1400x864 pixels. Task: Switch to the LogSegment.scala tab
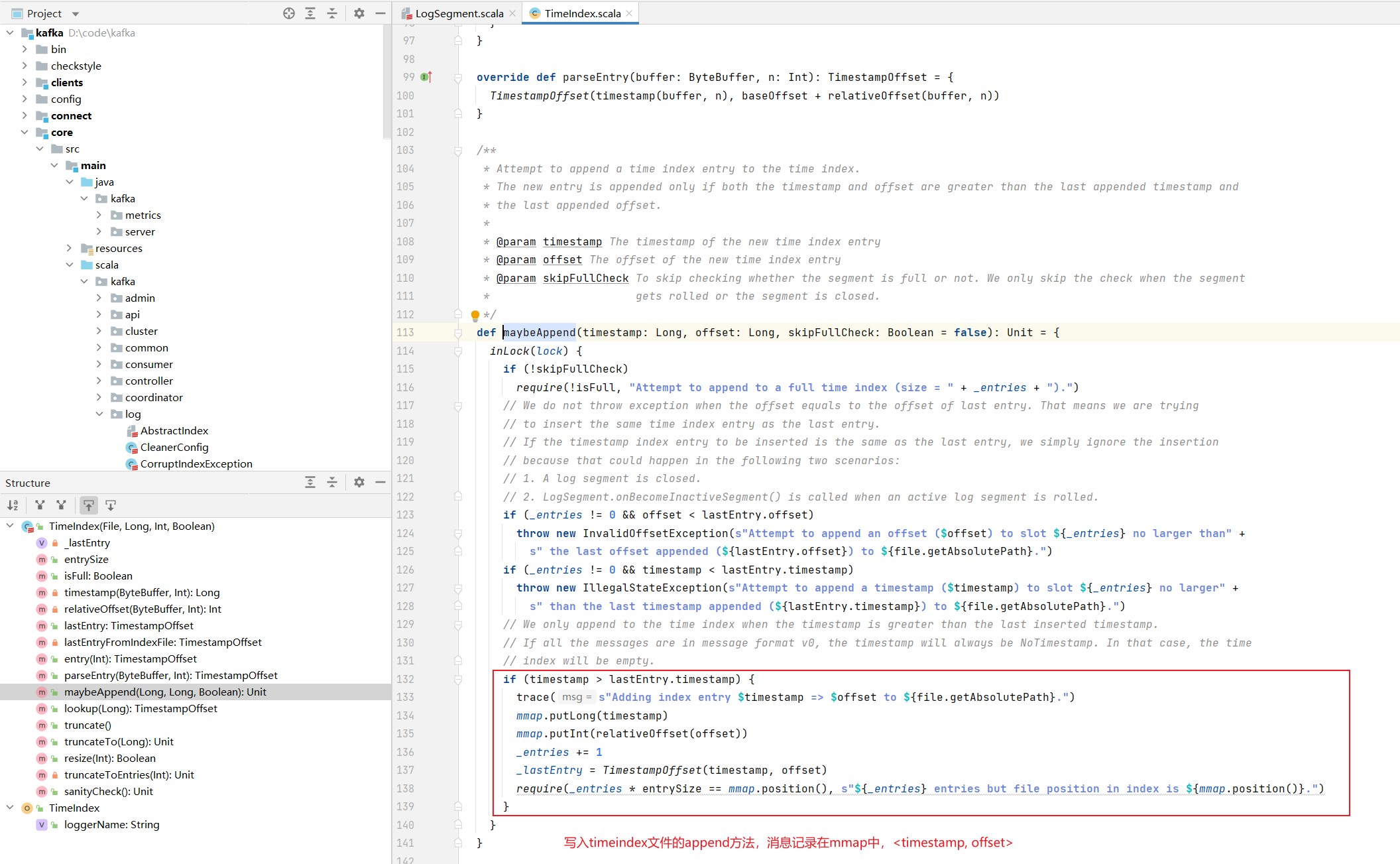pyautogui.click(x=459, y=13)
